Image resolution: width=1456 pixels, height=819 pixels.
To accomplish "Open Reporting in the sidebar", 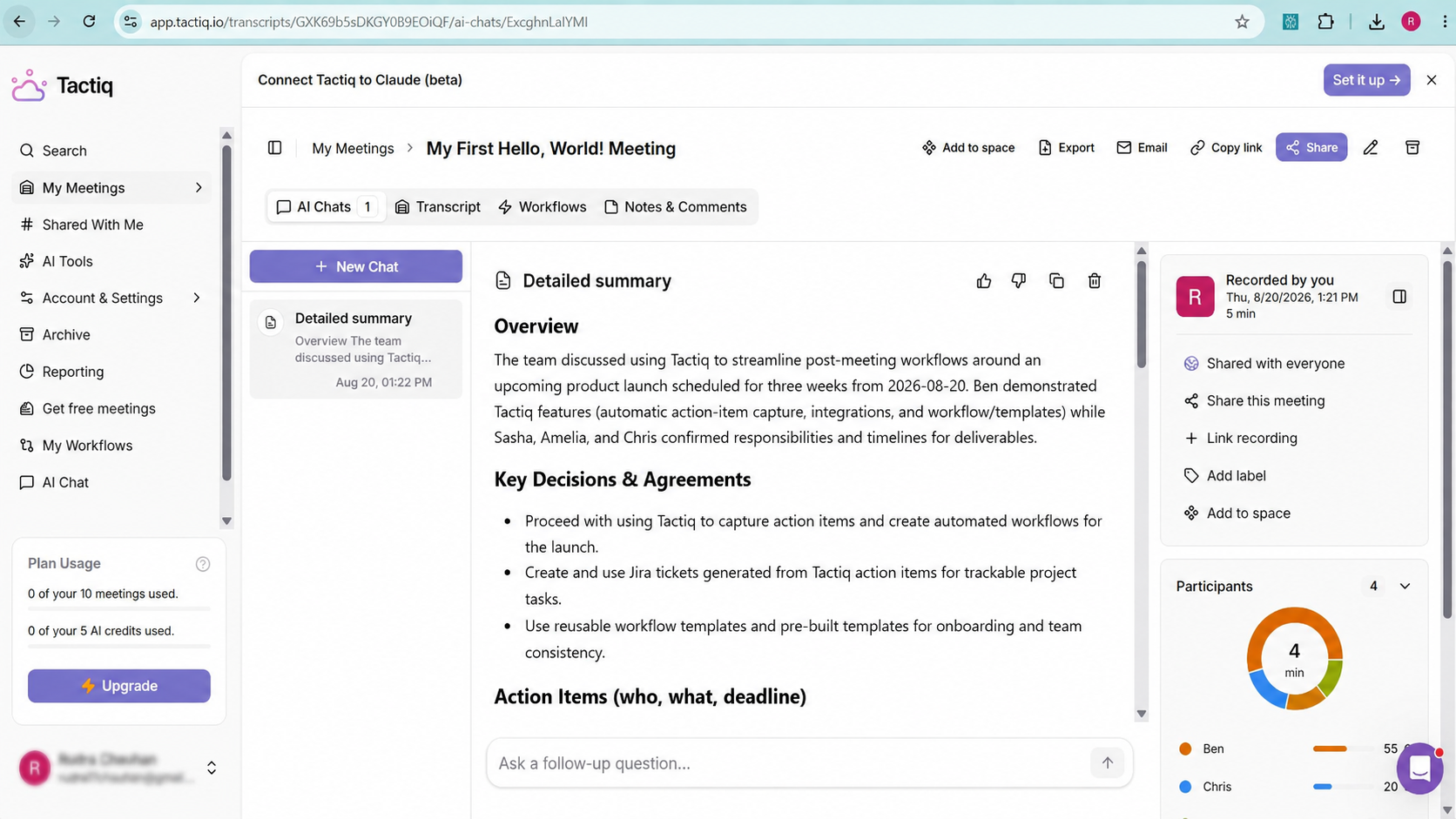I will coord(62,372).
